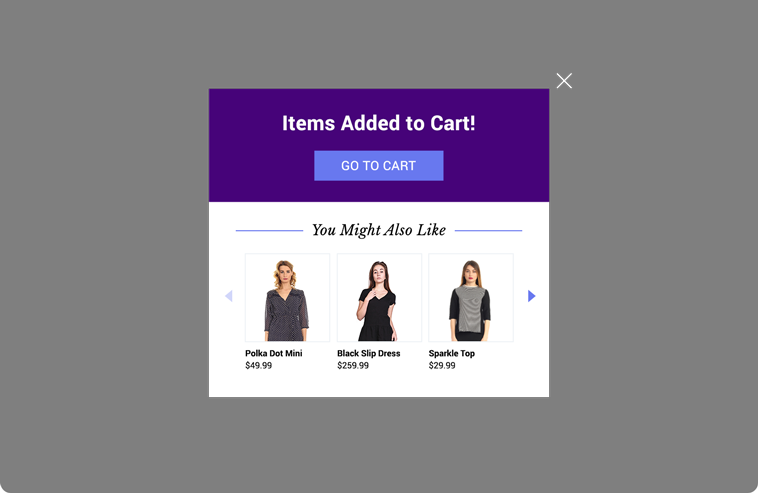
Task: Click the white panel area below product prices
Action: [x=379, y=384]
